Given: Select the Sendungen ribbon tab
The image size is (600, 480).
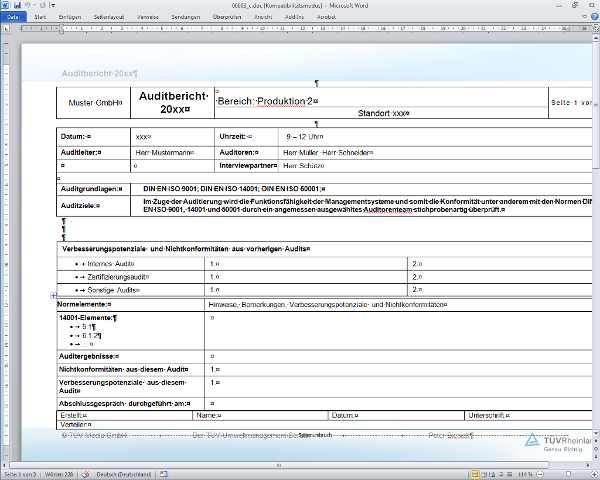Looking at the screenshot, I should (185, 17).
